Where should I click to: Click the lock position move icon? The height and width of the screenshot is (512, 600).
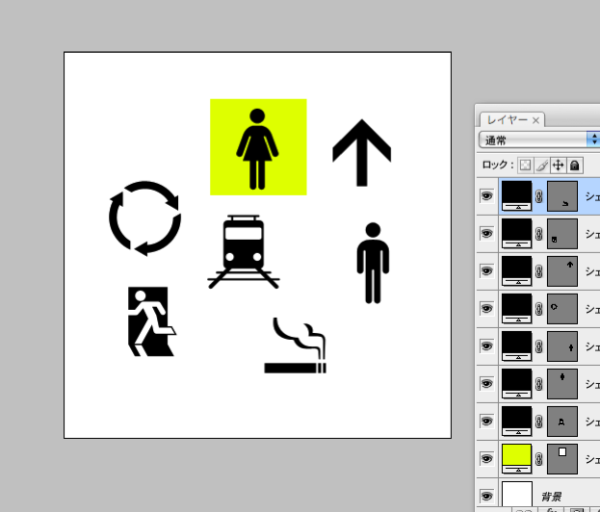pos(559,165)
